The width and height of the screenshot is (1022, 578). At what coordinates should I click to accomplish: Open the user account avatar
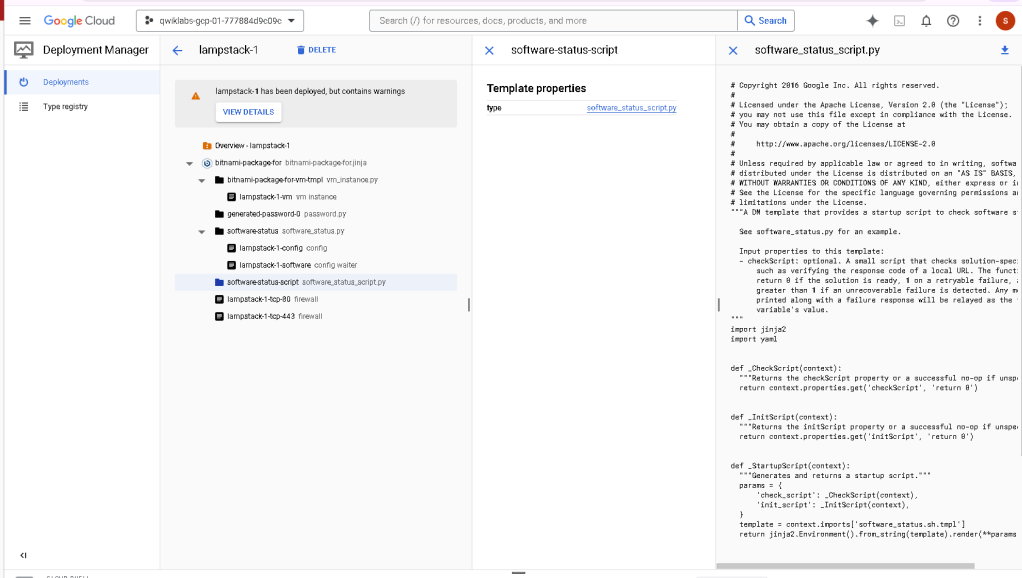(1005, 21)
